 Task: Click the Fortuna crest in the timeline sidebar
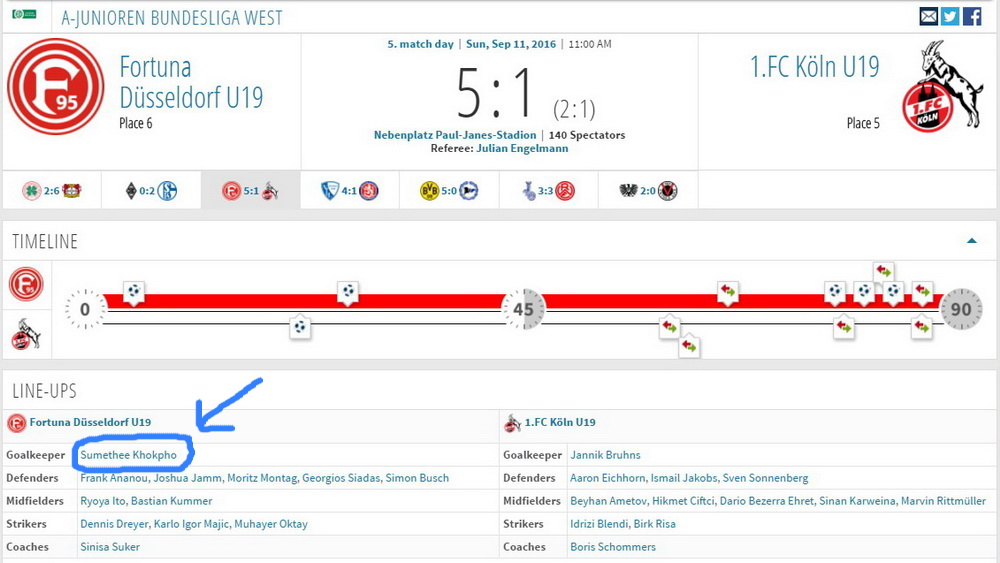point(26,284)
